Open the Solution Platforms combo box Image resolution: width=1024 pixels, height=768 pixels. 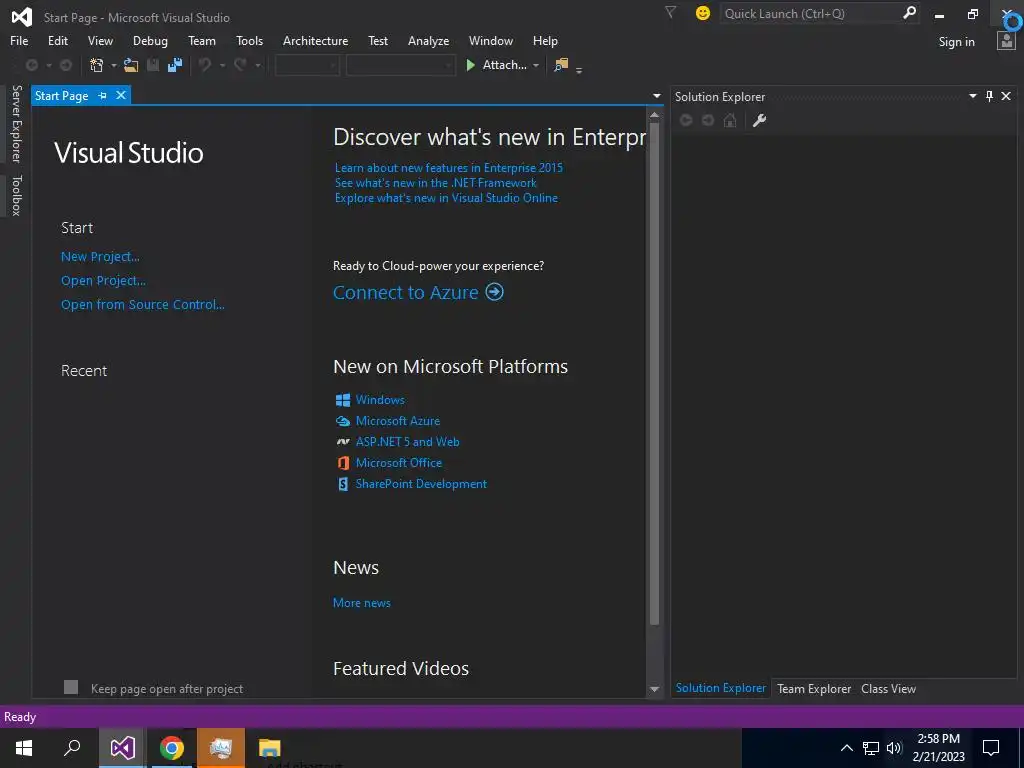tap(400, 65)
